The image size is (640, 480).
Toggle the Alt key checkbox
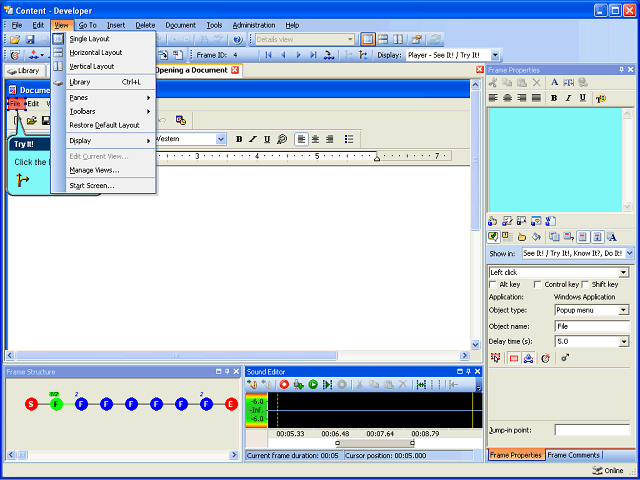pos(493,284)
